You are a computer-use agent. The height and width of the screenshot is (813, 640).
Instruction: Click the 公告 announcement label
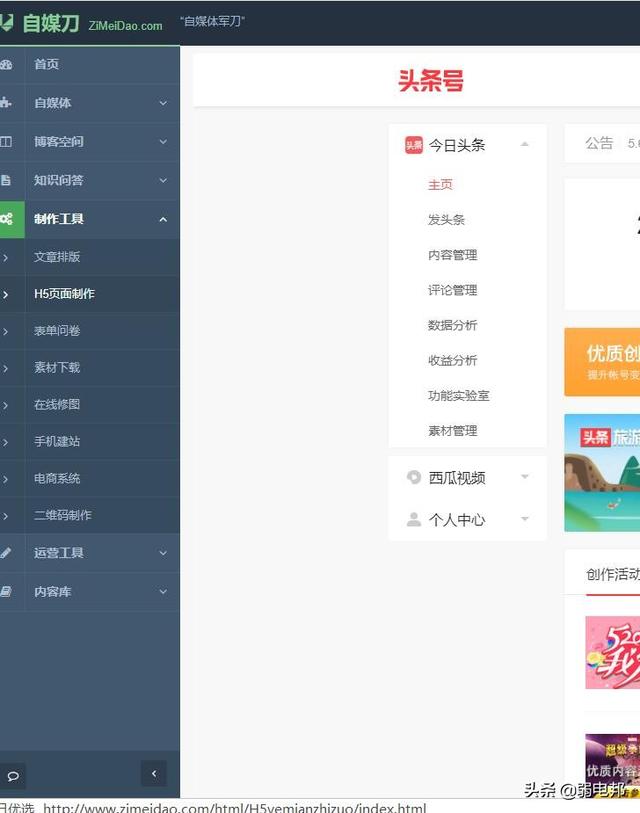(599, 143)
